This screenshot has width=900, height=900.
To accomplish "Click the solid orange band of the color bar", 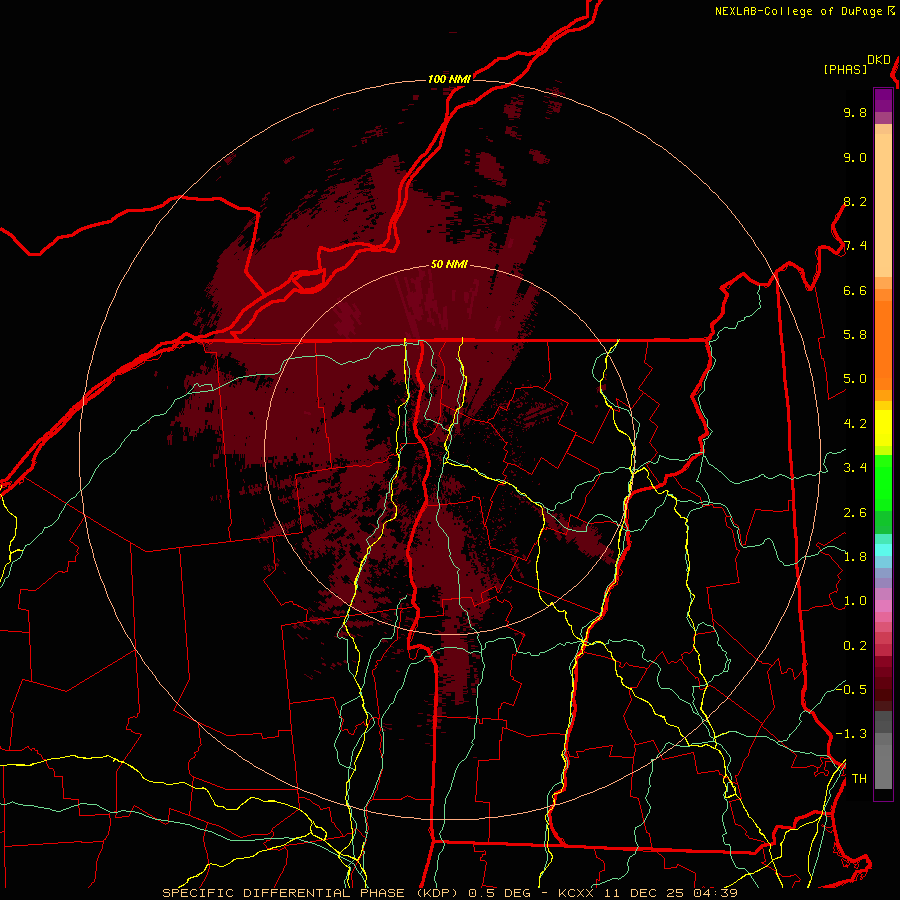I will click(883, 345).
